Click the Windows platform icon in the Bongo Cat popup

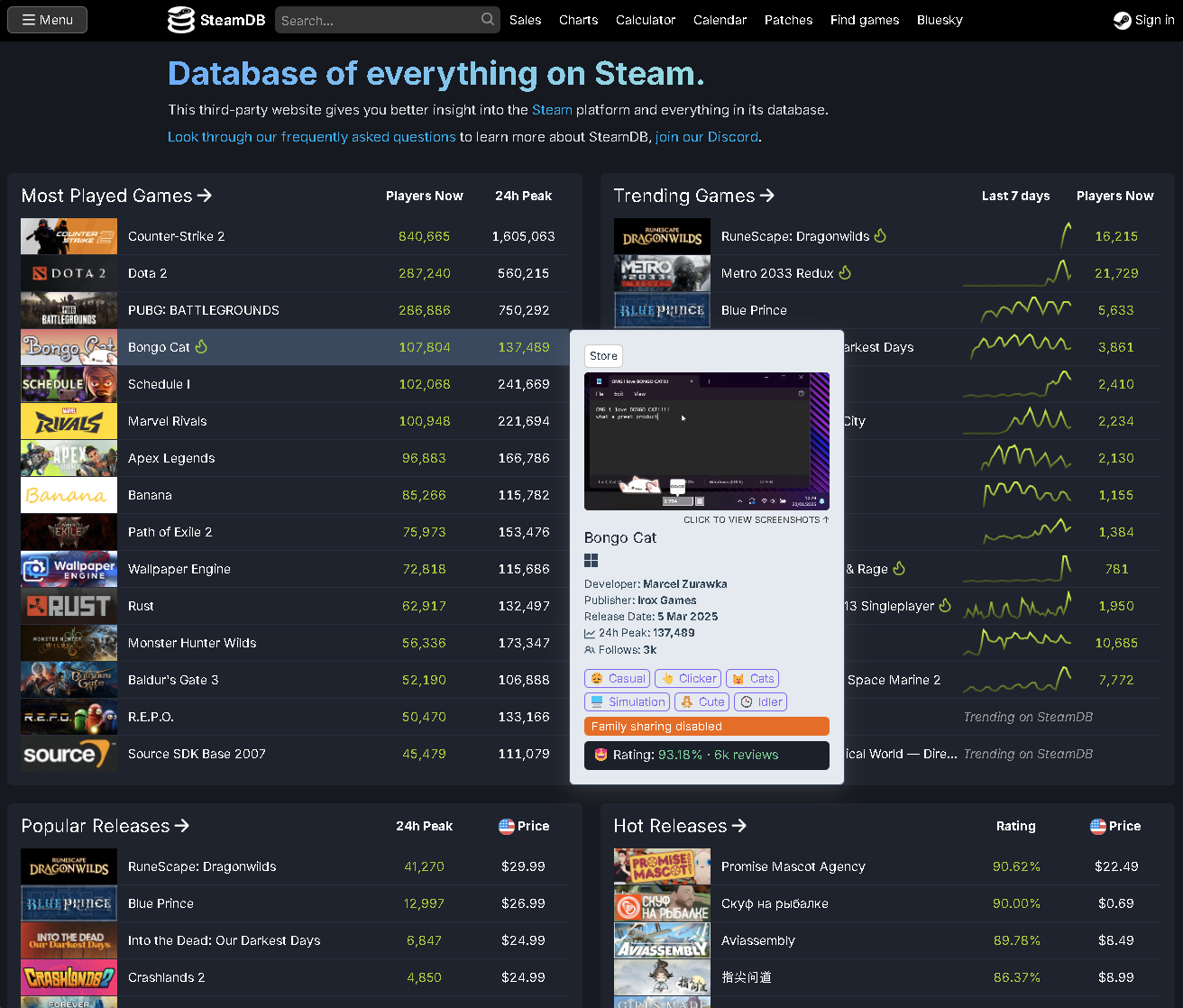591,560
